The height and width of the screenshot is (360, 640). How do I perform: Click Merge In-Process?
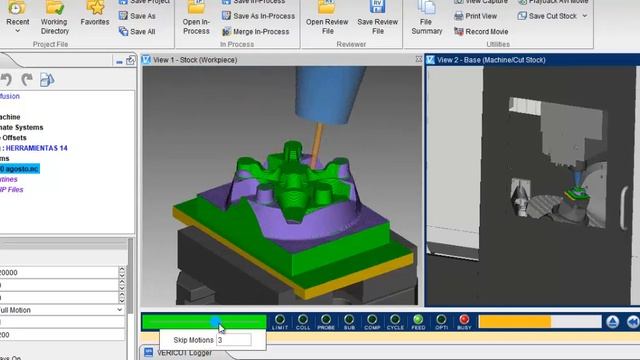tap(256, 31)
